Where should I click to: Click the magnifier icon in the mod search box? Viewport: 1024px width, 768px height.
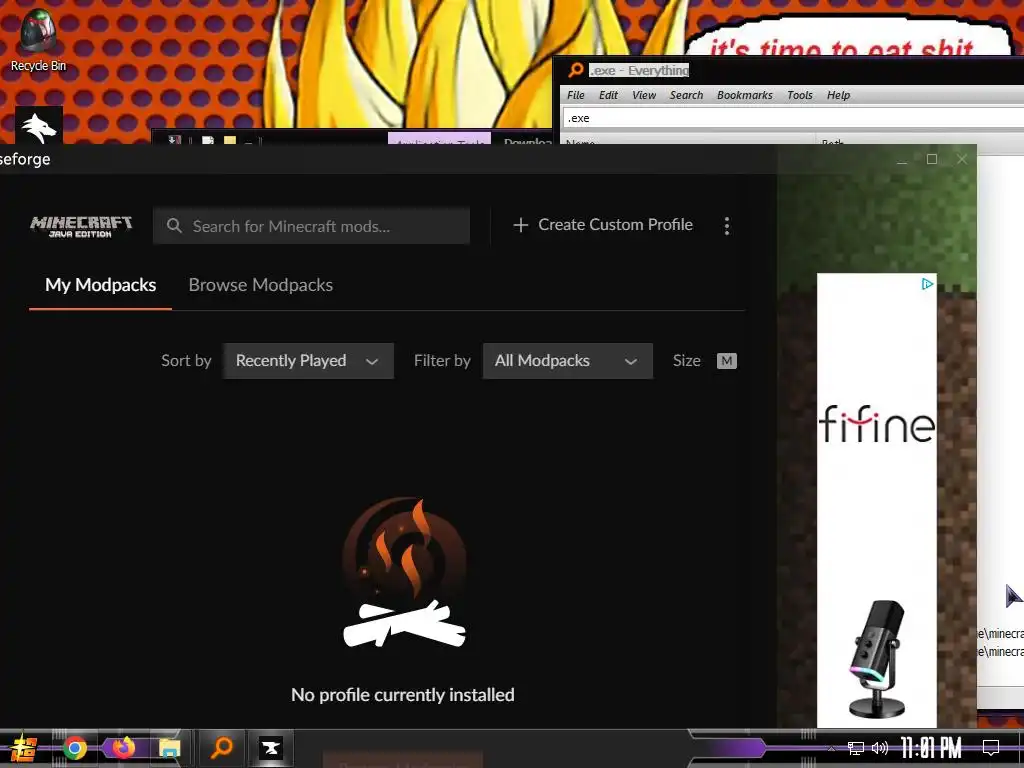174,226
